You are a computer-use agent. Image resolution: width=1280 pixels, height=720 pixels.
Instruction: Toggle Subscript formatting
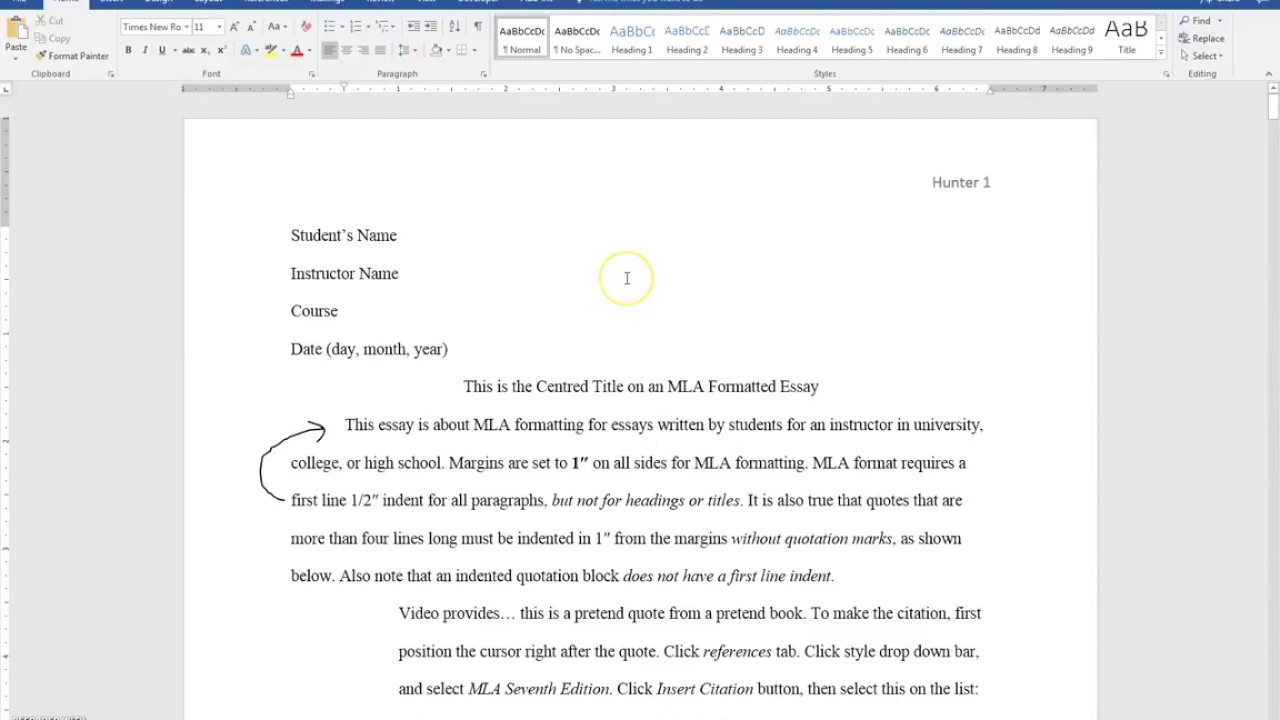click(x=205, y=50)
